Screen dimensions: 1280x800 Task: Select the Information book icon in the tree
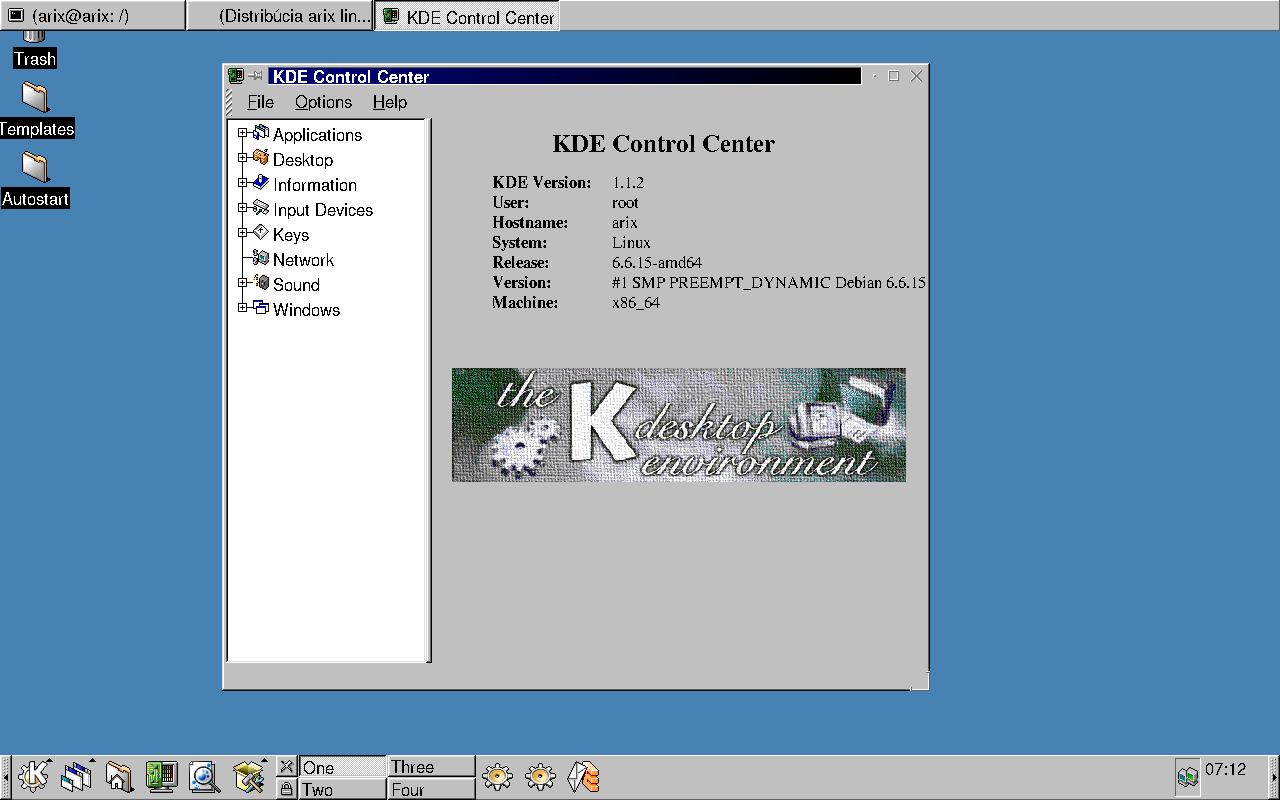point(261,183)
